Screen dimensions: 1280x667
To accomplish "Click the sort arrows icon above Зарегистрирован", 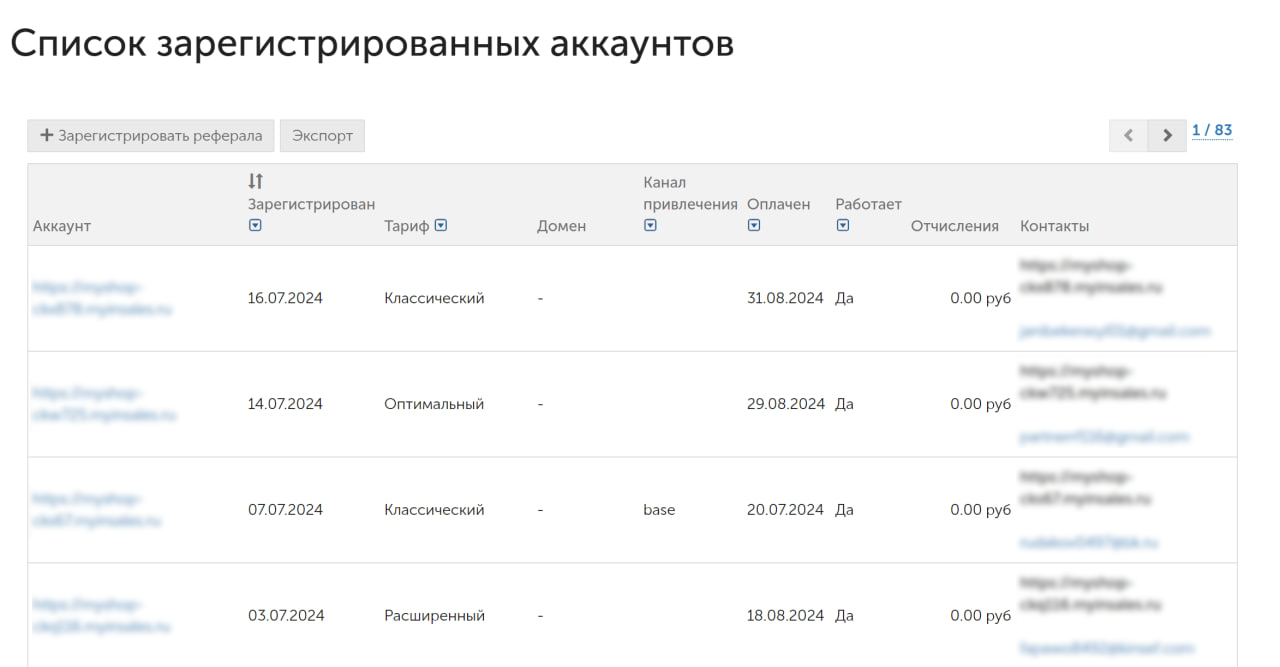I will pyautogui.click(x=256, y=181).
